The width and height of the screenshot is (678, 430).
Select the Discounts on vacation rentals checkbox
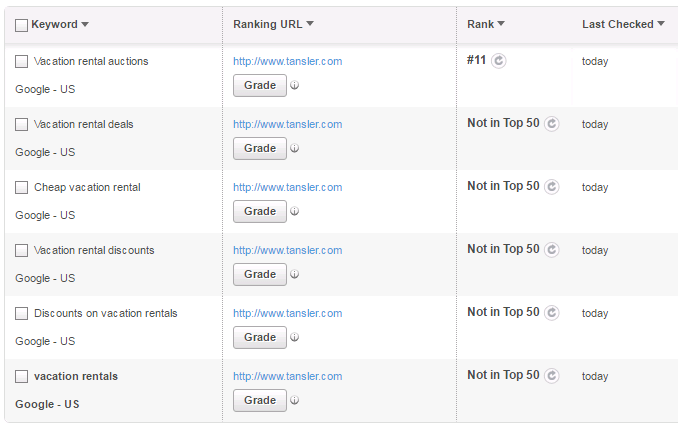(x=21, y=313)
